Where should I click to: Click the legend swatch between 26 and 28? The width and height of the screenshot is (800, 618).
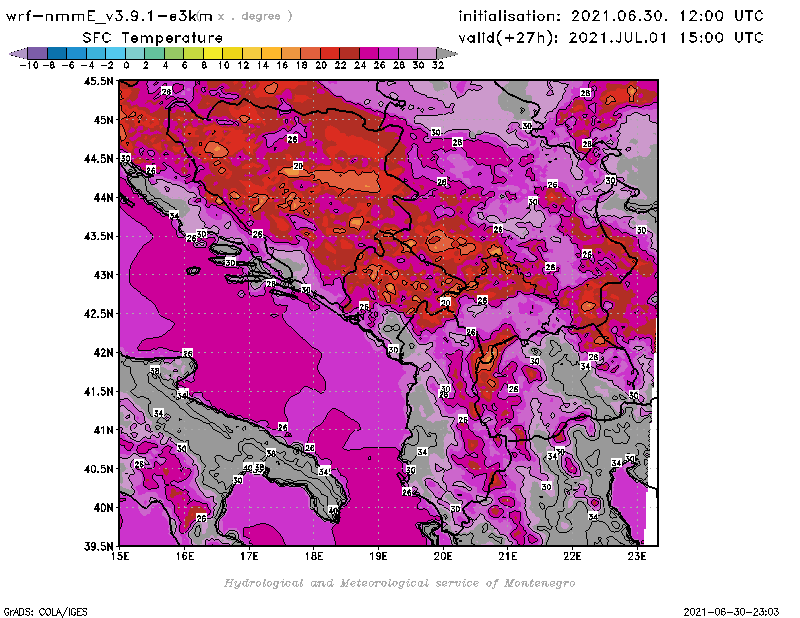[x=388, y=54]
